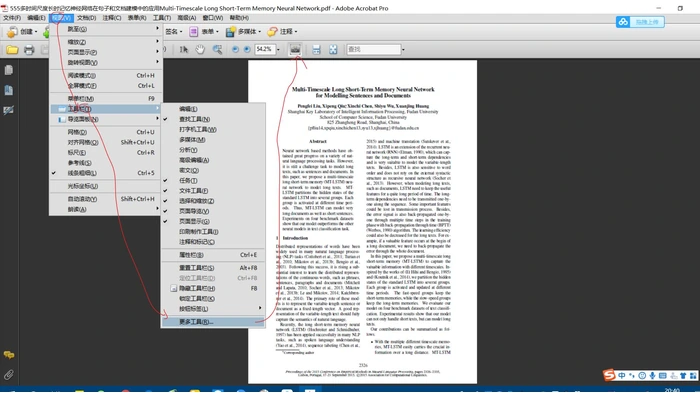Image resolution: width=700 pixels, height=395 pixels.
Task: Click the Sogou input method S icon
Action: [609, 375]
